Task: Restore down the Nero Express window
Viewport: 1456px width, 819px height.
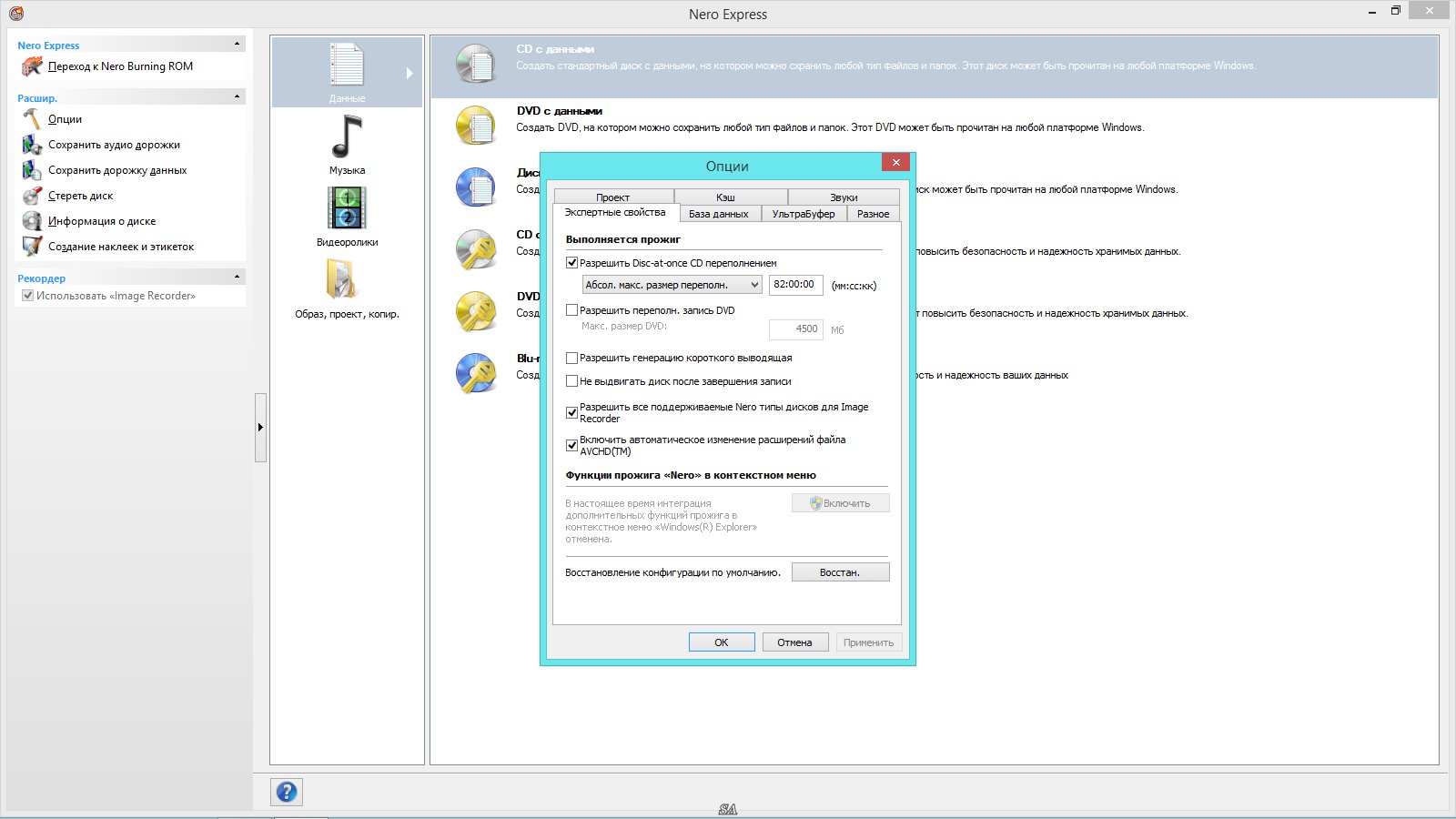Action: point(1396,11)
